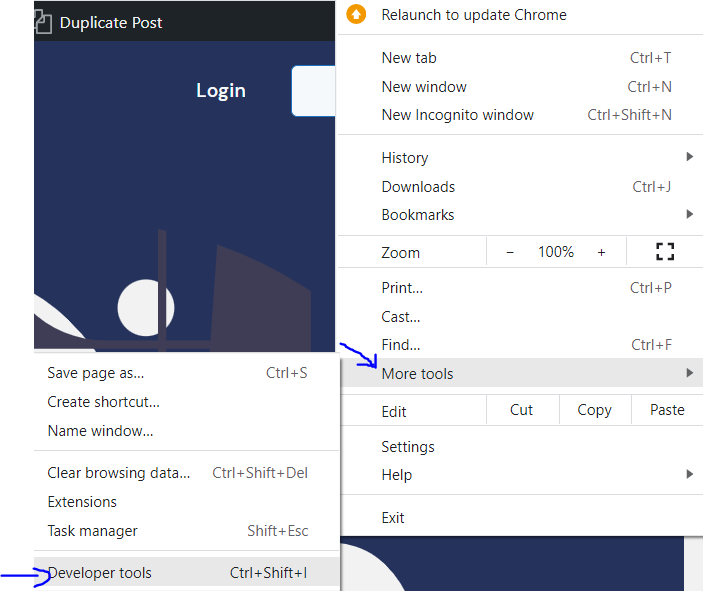Click the Ctrl+Shift+N shortcut text
703x591 pixels.
pos(629,115)
